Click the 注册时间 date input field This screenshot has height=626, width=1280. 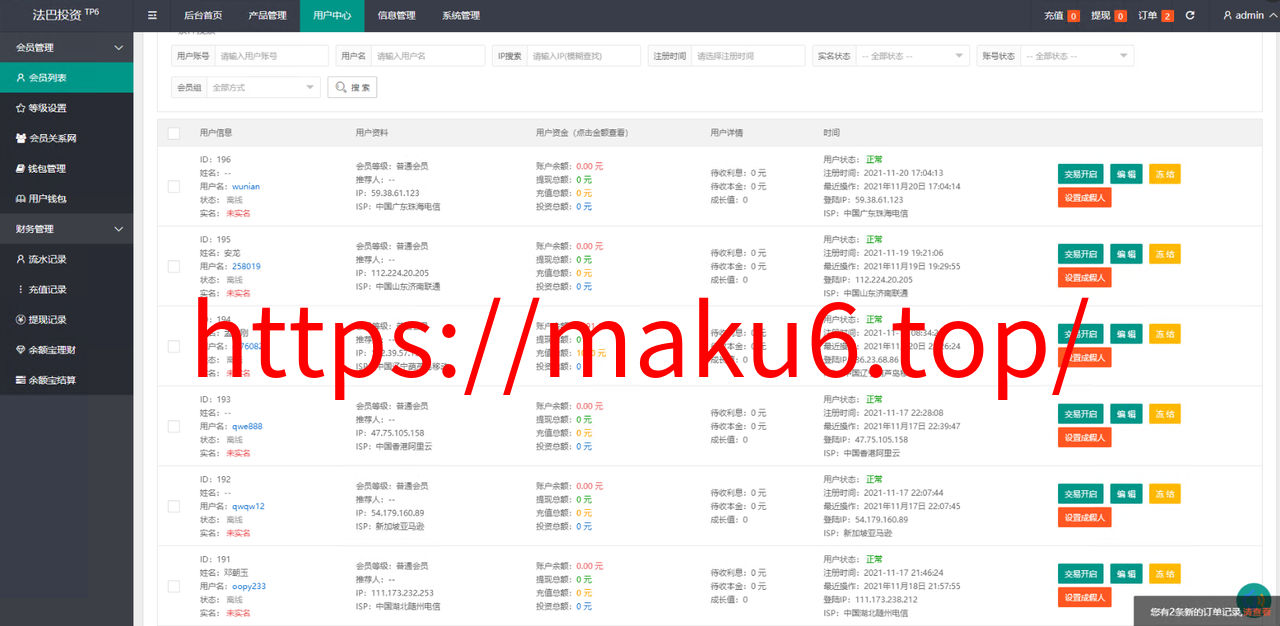pyautogui.click(x=748, y=56)
